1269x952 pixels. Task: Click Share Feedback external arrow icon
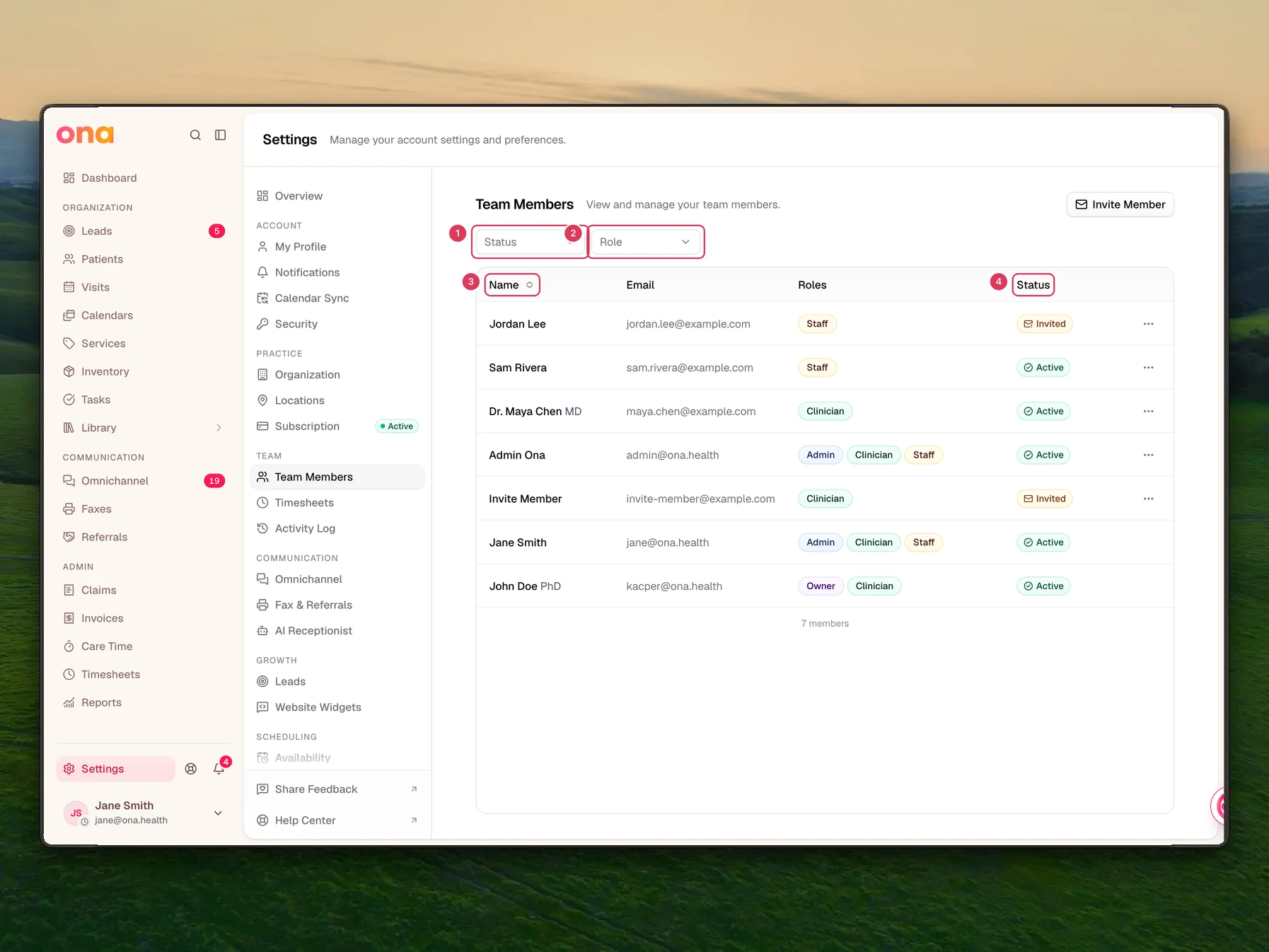[x=414, y=789]
